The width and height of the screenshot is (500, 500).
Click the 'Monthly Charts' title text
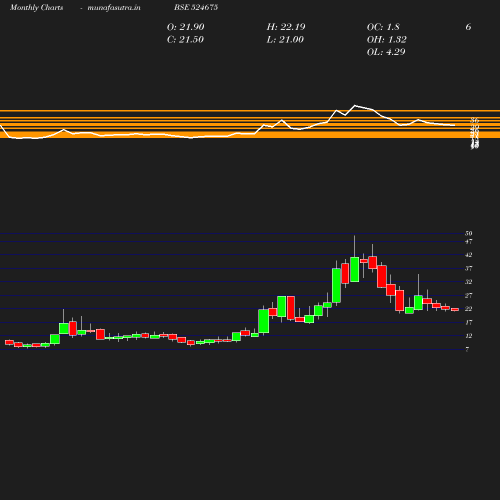36,7
